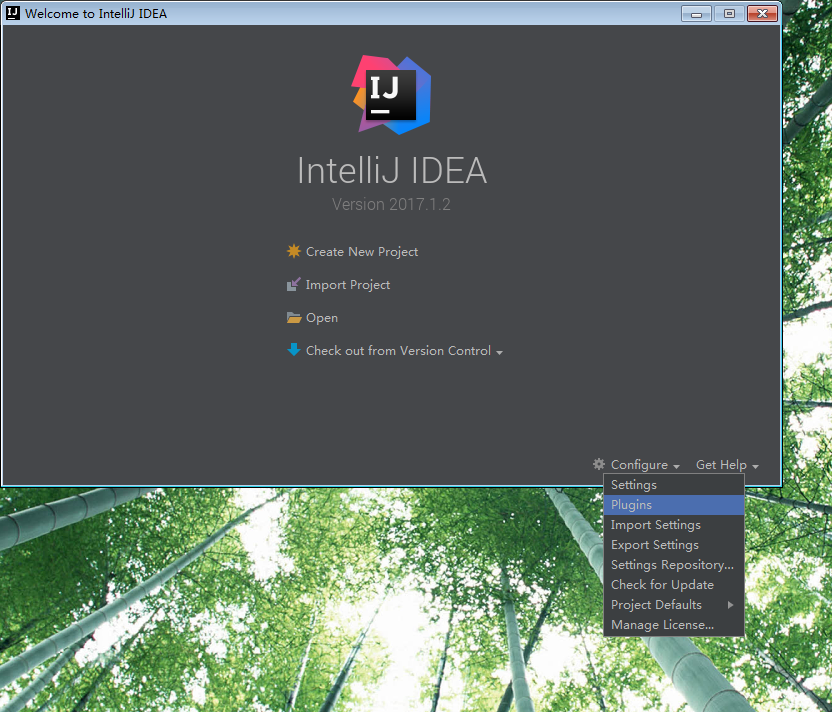The height and width of the screenshot is (712, 832).
Task: Click the IntelliJ IDEA logo image
Action: point(391,95)
